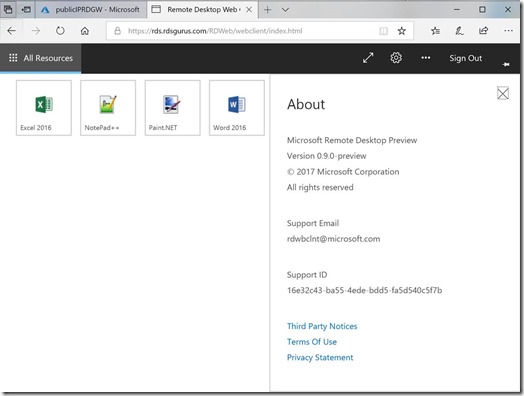Toggle full screen with the arrows icon
The height and width of the screenshot is (396, 524).
[368, 58]
